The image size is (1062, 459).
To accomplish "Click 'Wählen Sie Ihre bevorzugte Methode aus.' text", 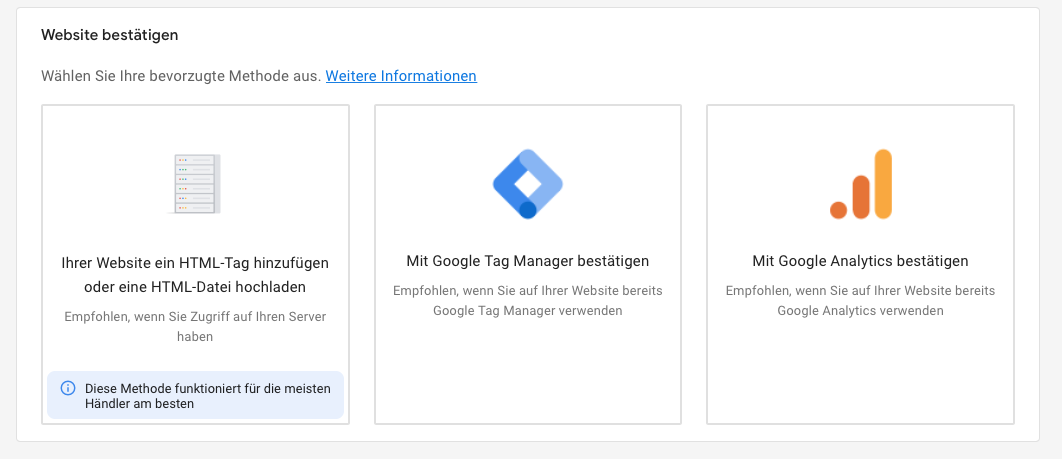I will click(x=181, y=76).
